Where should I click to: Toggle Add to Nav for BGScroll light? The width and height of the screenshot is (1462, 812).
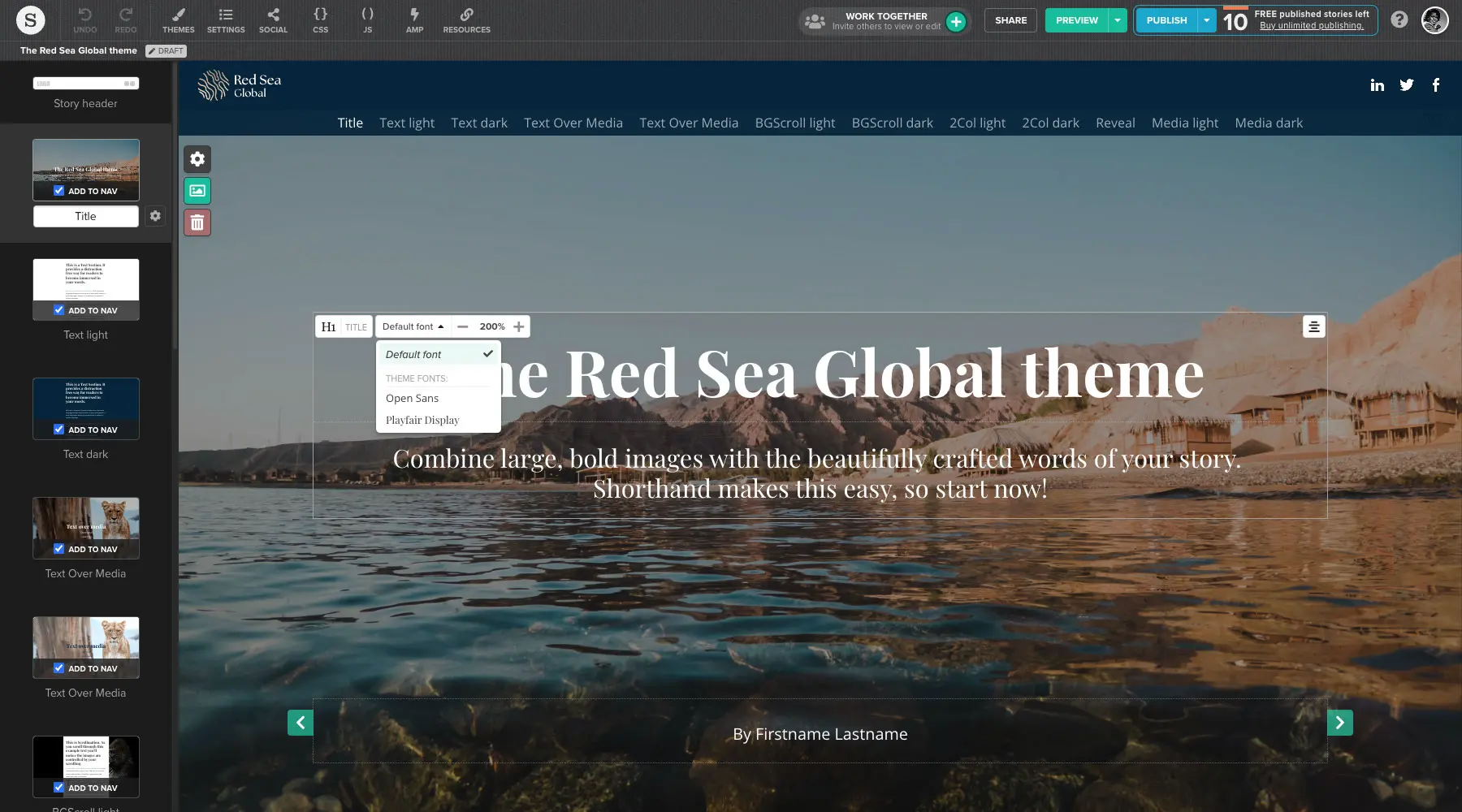coord(58,788)
